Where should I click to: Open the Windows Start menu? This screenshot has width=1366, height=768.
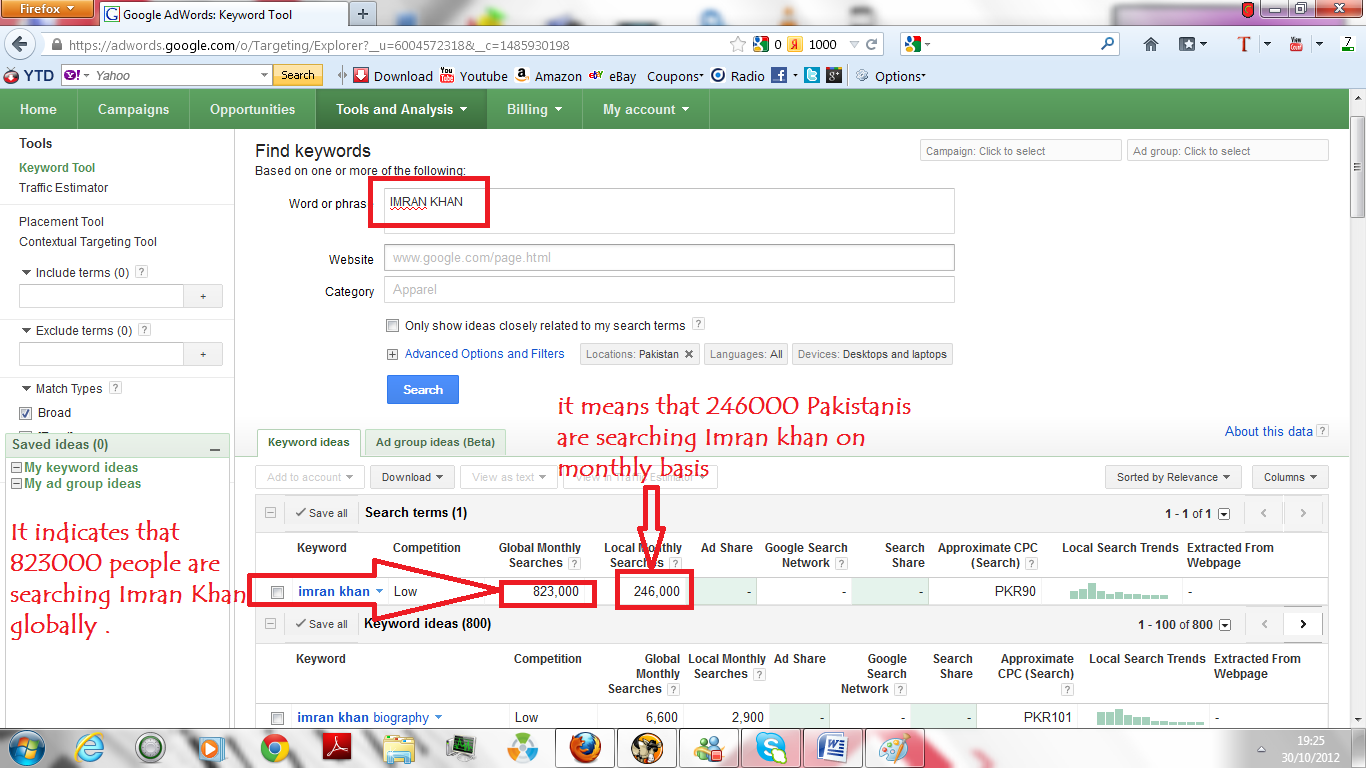(x=27, y=747)
